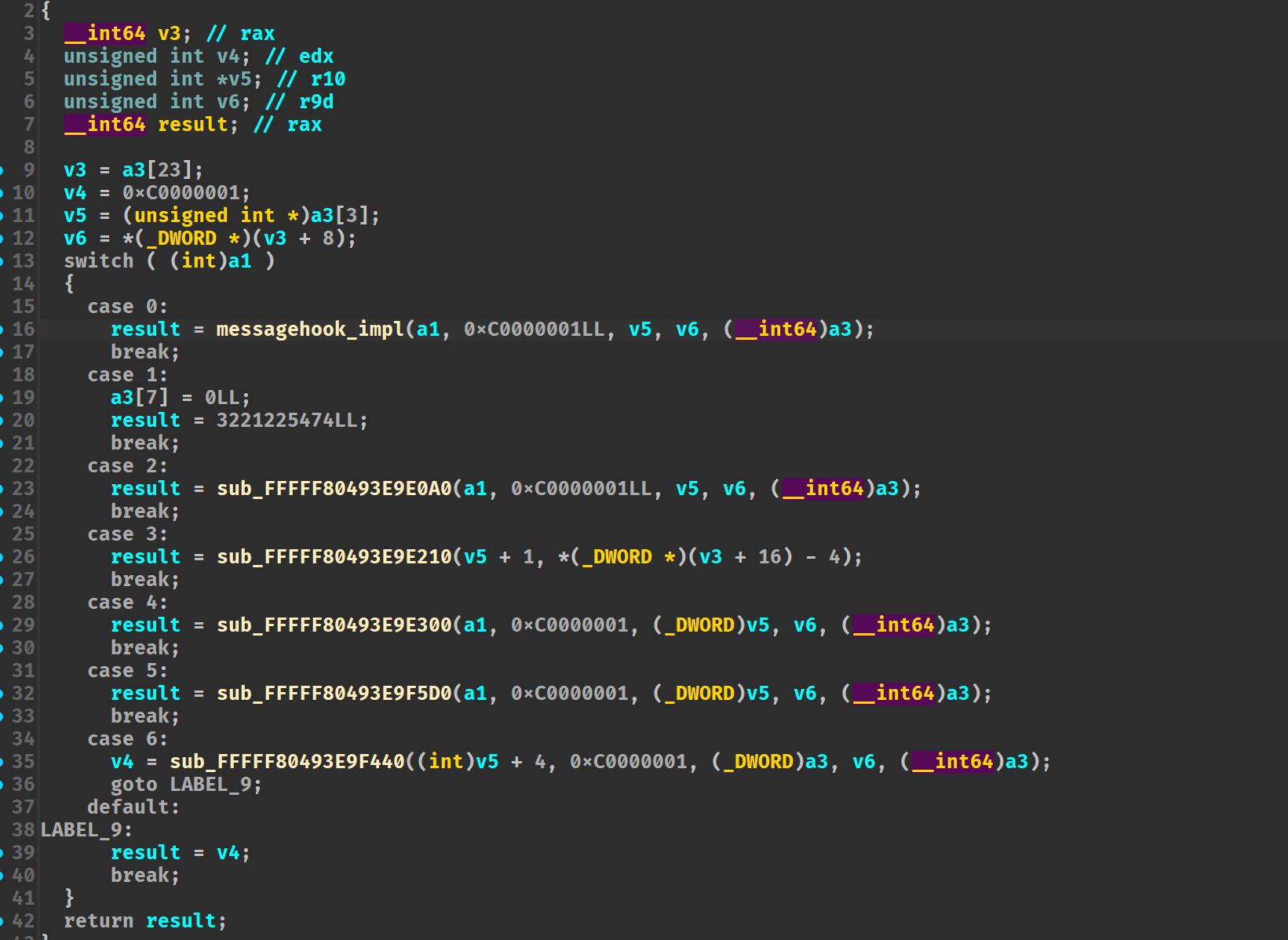This screenshot has height=940, width=1288.
Task: Click the _DWORD cast in the v6 assignment
Action: coord(187,238)
